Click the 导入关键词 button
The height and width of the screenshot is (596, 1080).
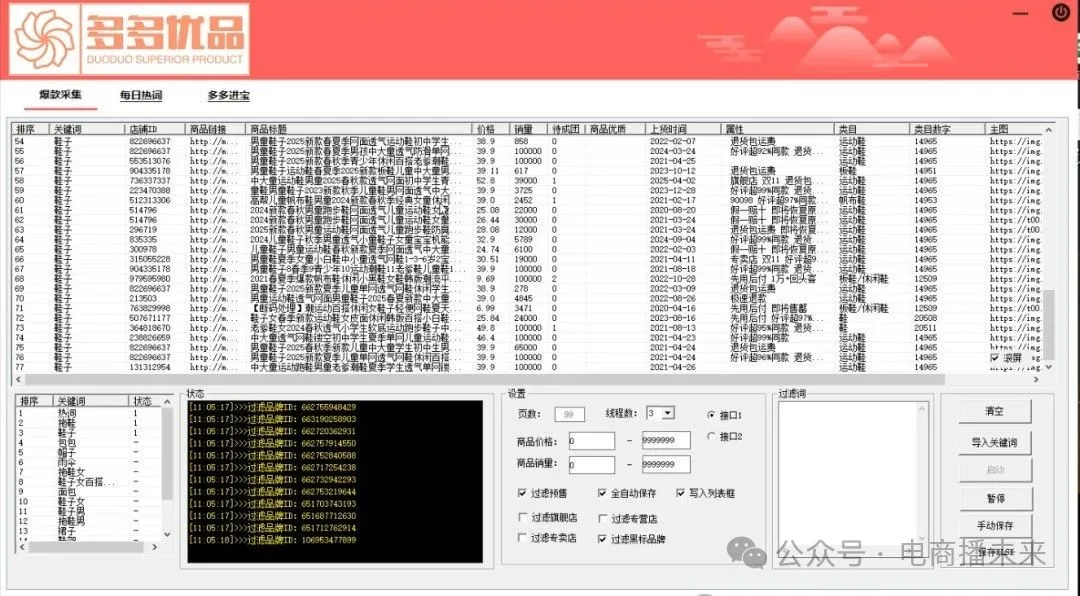pos(993,442)
